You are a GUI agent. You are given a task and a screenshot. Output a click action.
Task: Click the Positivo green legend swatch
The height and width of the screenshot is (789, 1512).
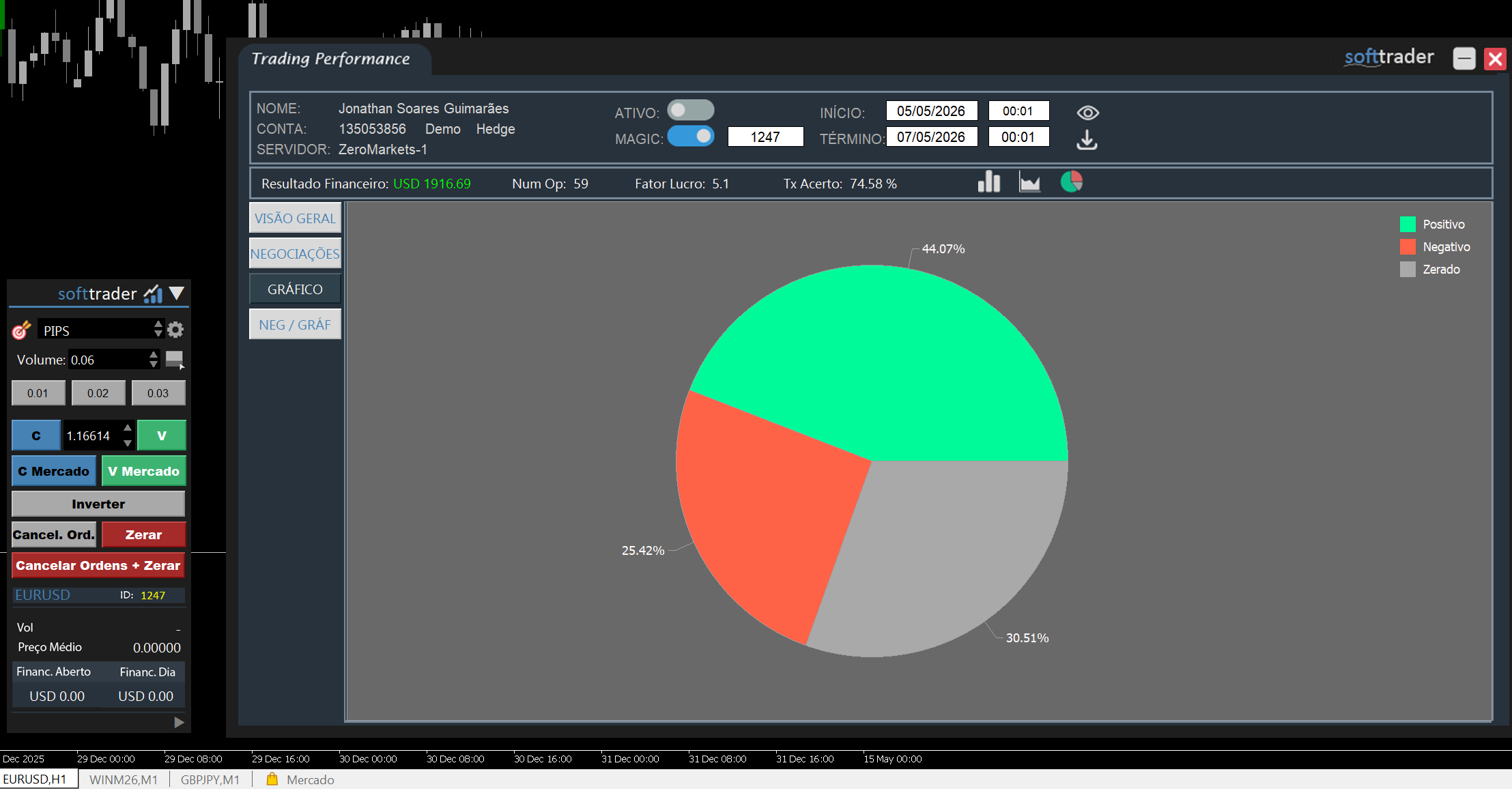tap(1408, 225)
